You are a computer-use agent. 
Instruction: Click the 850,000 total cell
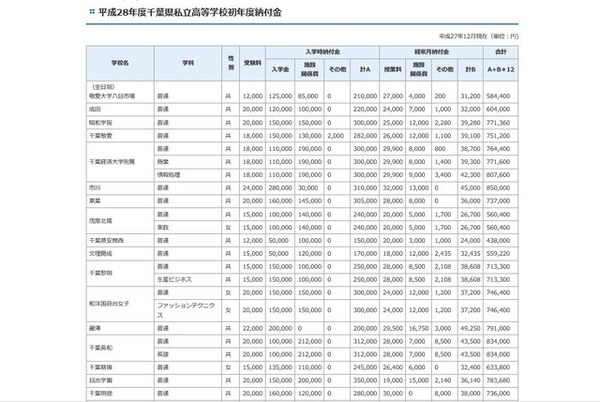click(x=501, y=188)
